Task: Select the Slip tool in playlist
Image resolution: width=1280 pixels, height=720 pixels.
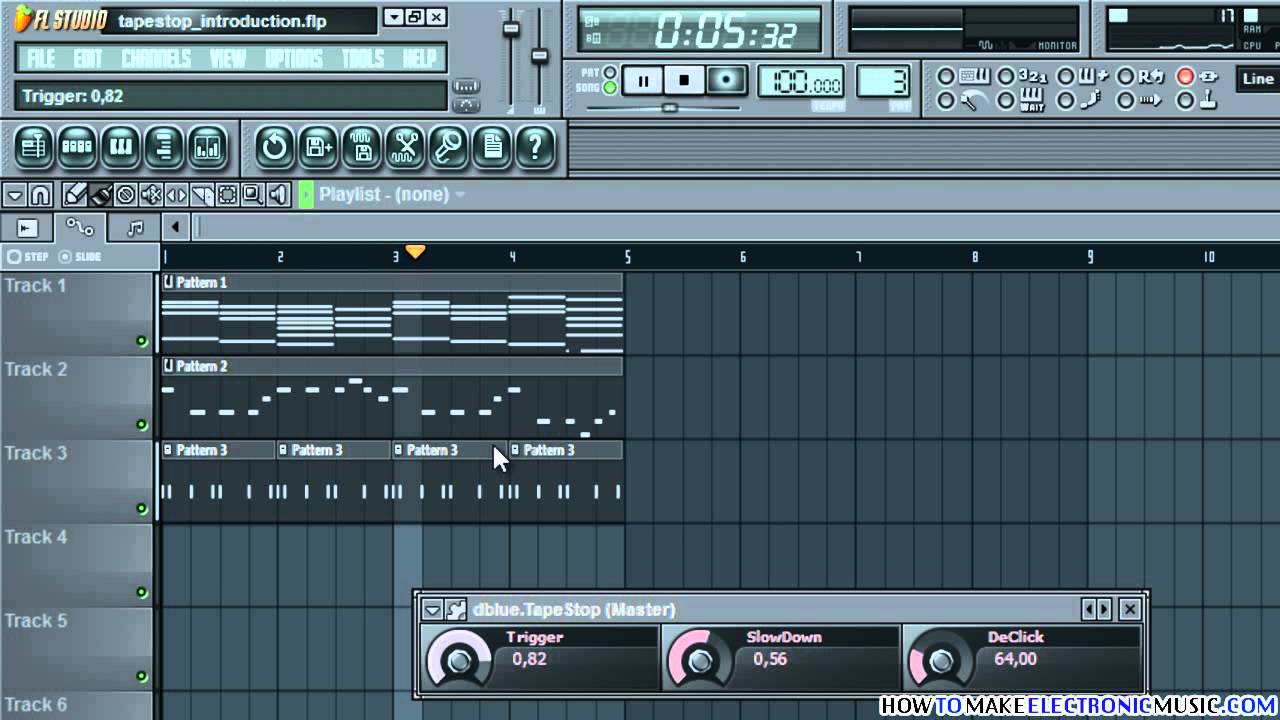Action: pos(176,194)
